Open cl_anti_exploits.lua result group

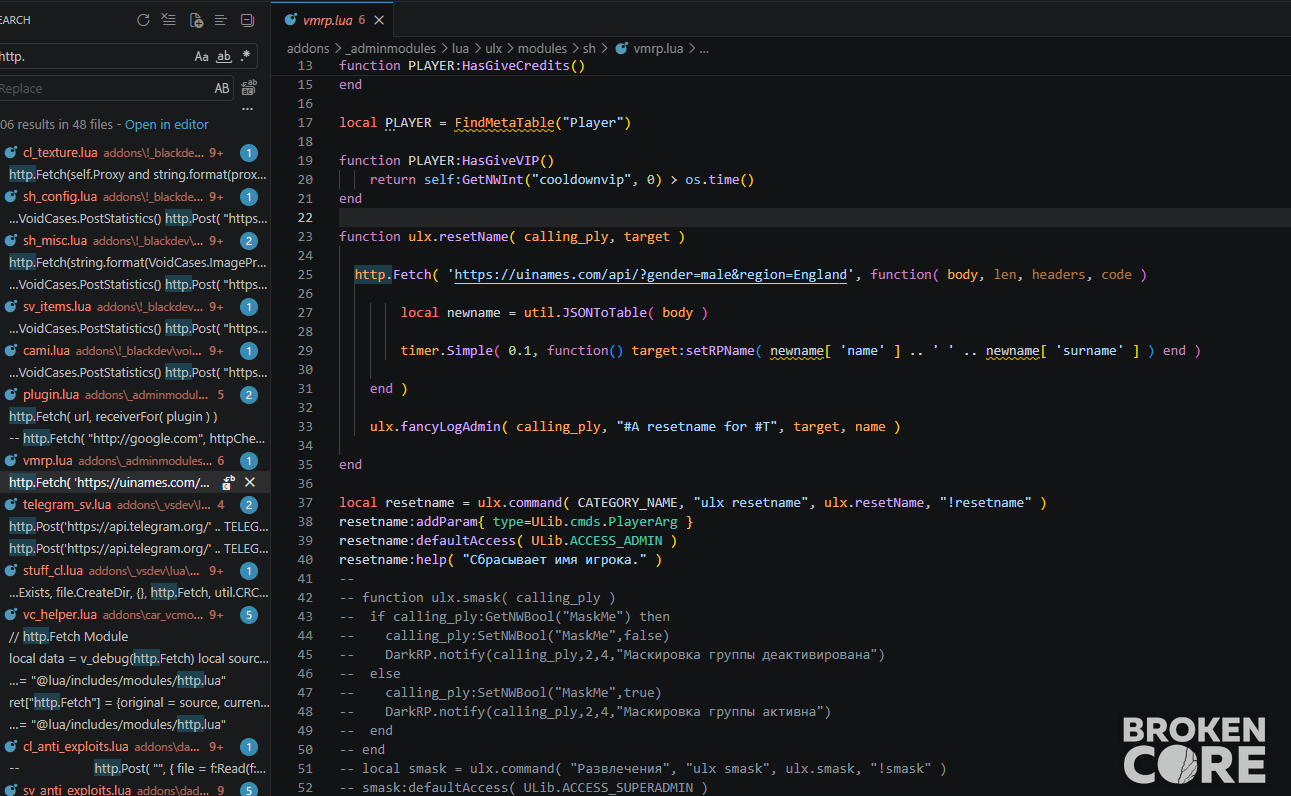pyautogui.click(x=135, y=747)
